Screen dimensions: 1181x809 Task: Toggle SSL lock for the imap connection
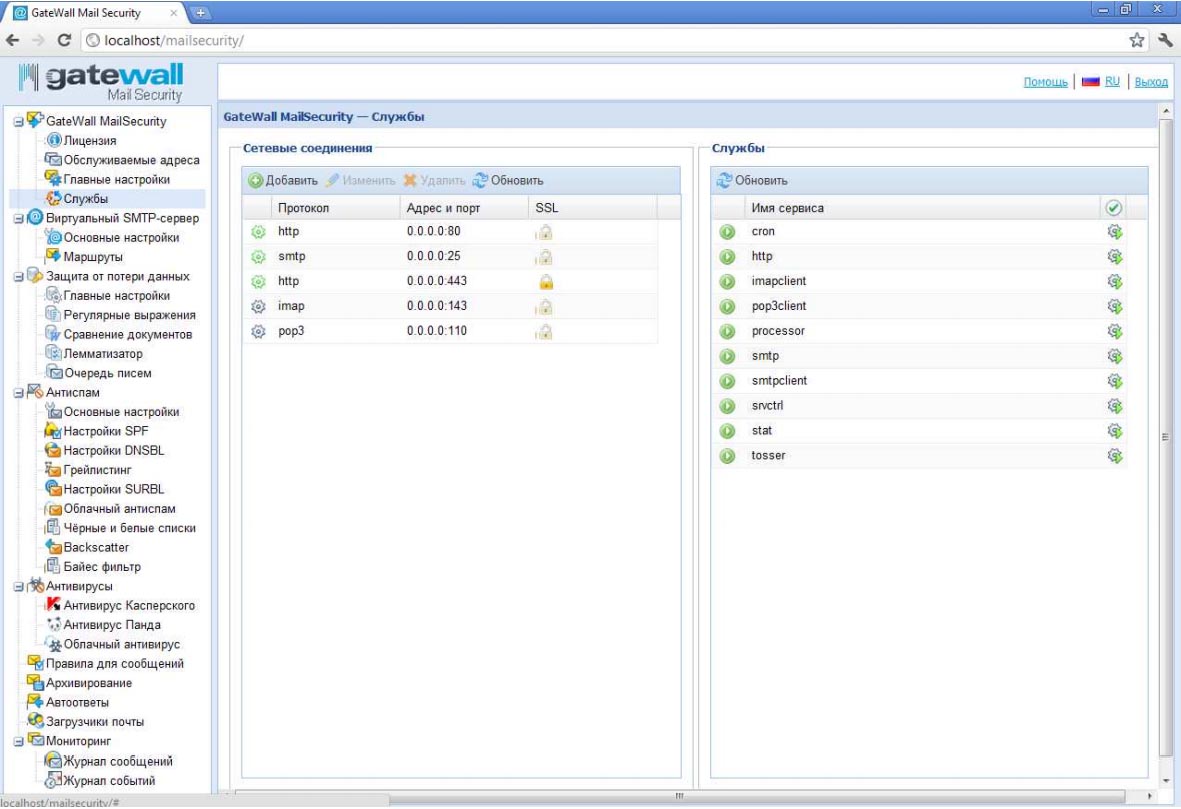(x=544, y=307)
